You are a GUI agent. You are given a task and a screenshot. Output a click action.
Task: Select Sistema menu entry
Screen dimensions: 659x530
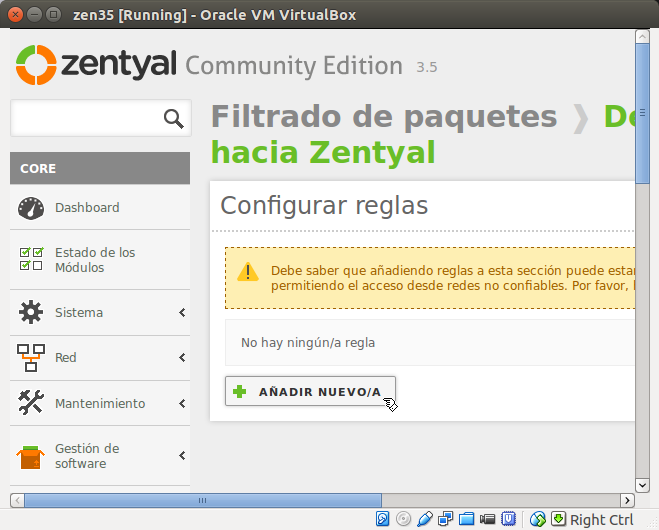(100, 313)
